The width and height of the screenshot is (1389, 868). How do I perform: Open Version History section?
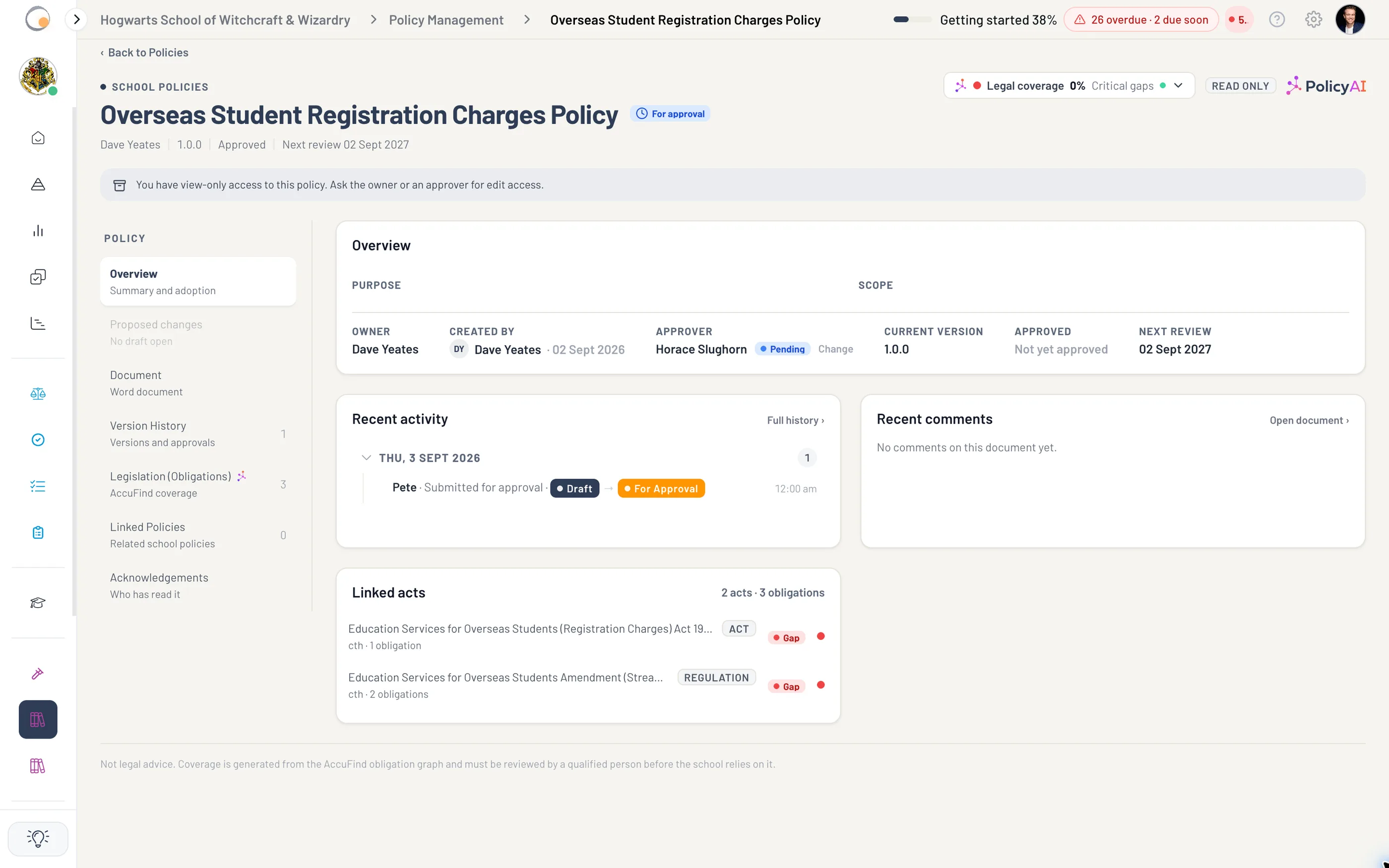point(198,434)
